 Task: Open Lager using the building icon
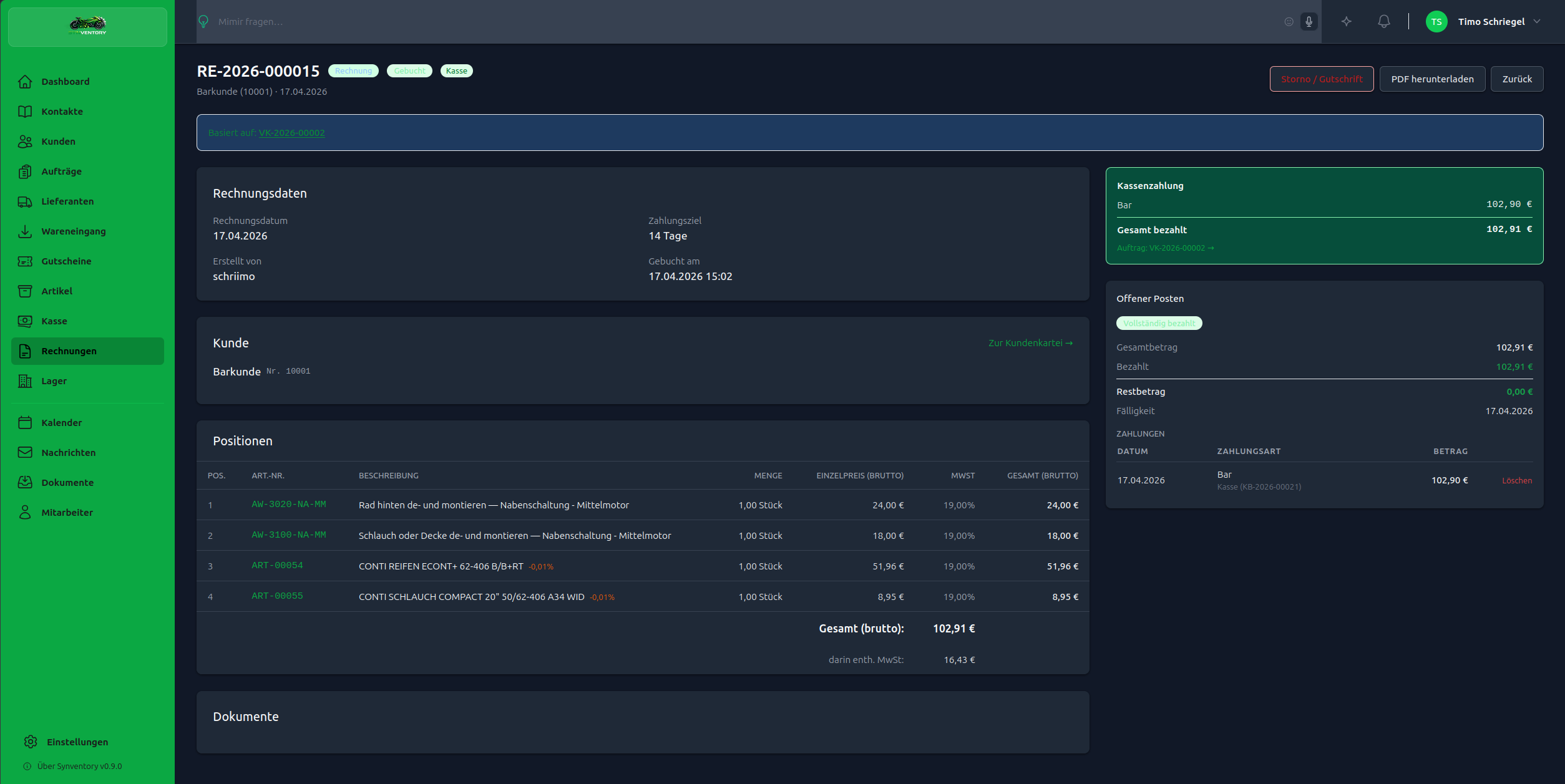pyautogui.click(x=25, y=381)
